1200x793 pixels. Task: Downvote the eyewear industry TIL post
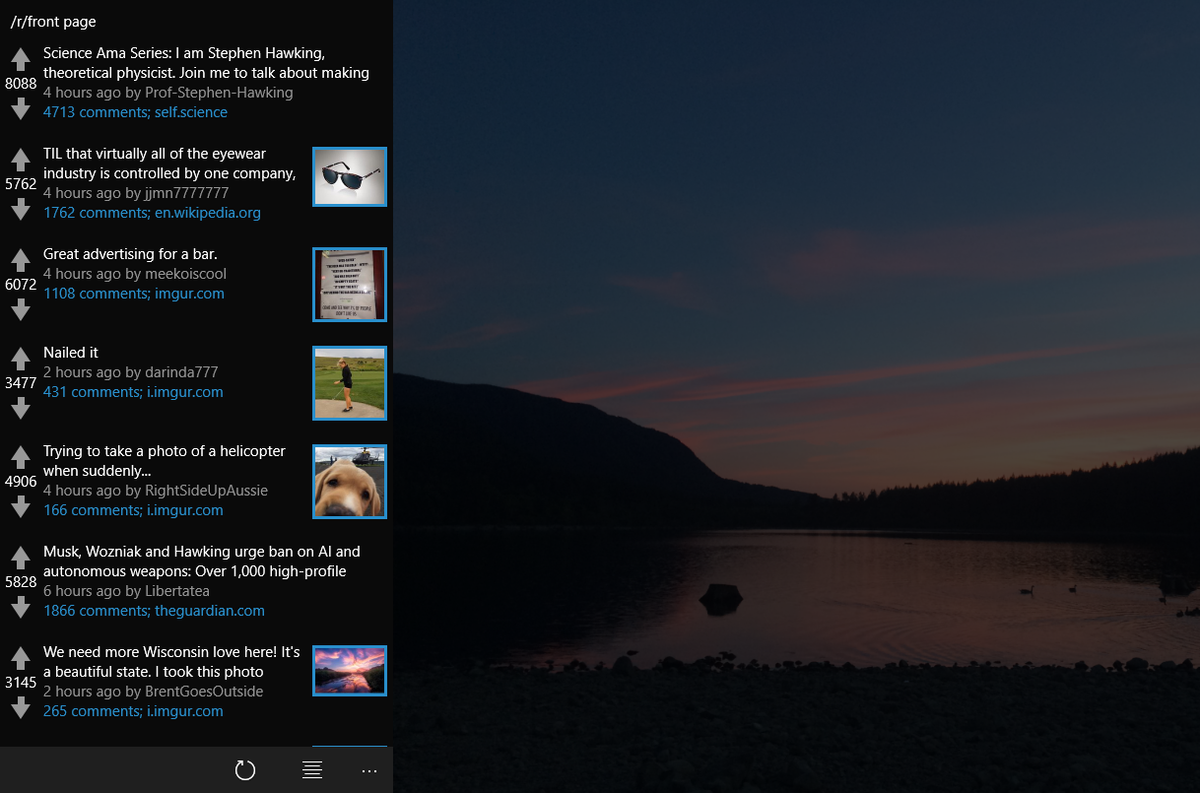20,209
